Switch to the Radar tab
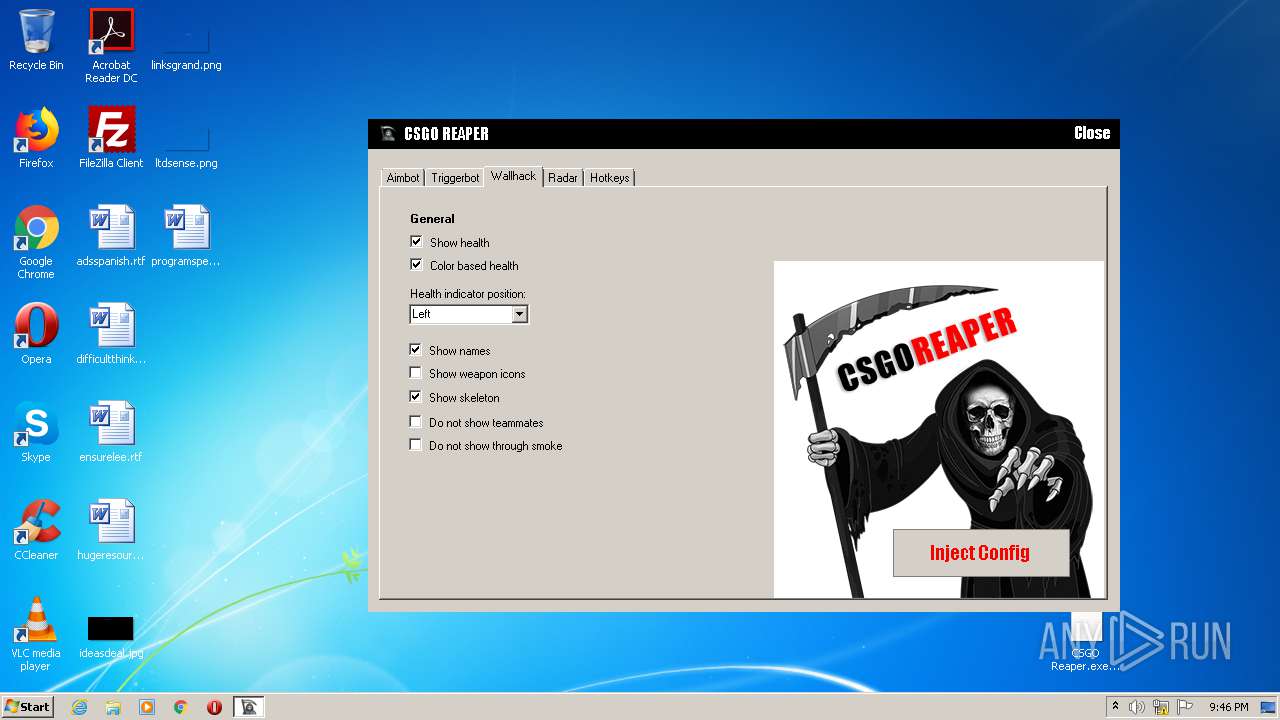This screenshot has width=1280, height=720. coord(563,178)
